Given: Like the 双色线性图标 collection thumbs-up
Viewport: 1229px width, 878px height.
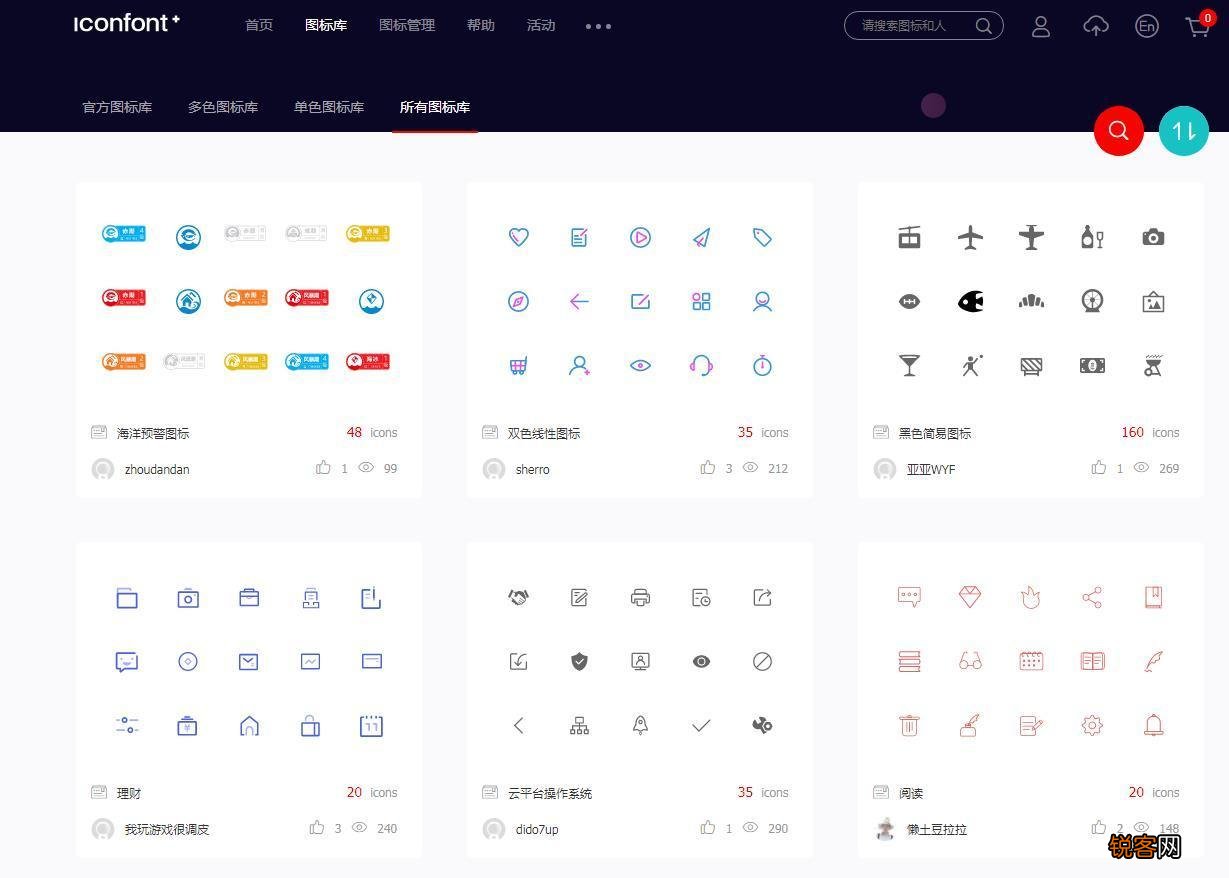Looking at the screenshot, I should (x=708, y=467).
